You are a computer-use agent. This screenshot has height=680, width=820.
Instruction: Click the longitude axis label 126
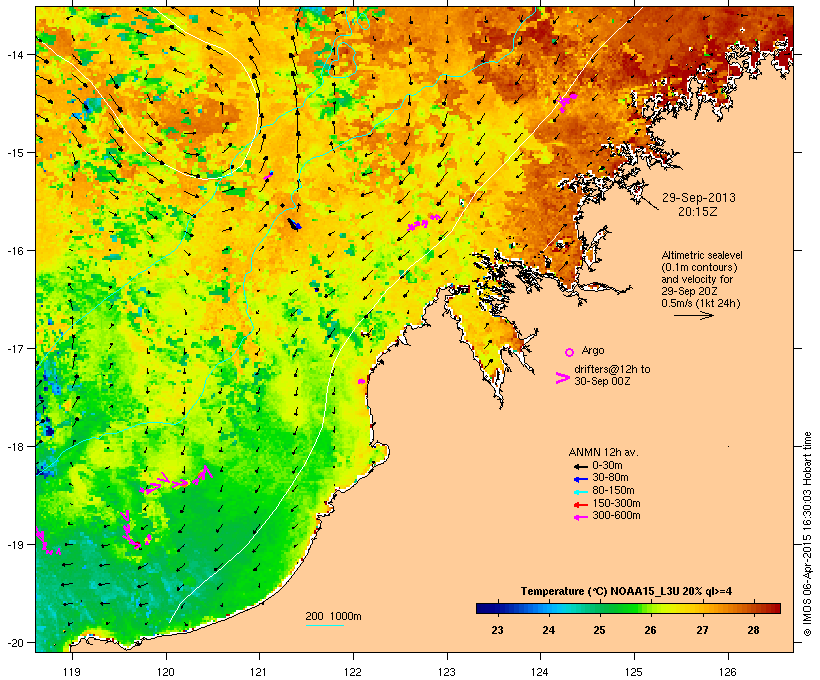(728, 672)
